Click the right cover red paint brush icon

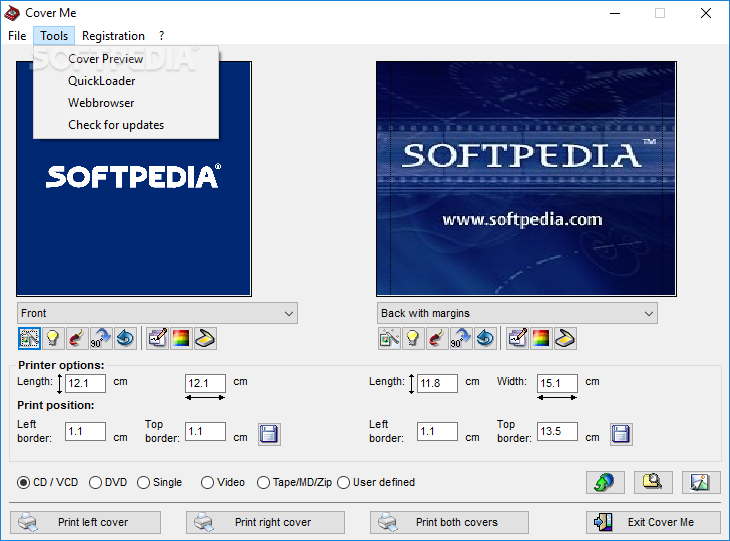437,338
